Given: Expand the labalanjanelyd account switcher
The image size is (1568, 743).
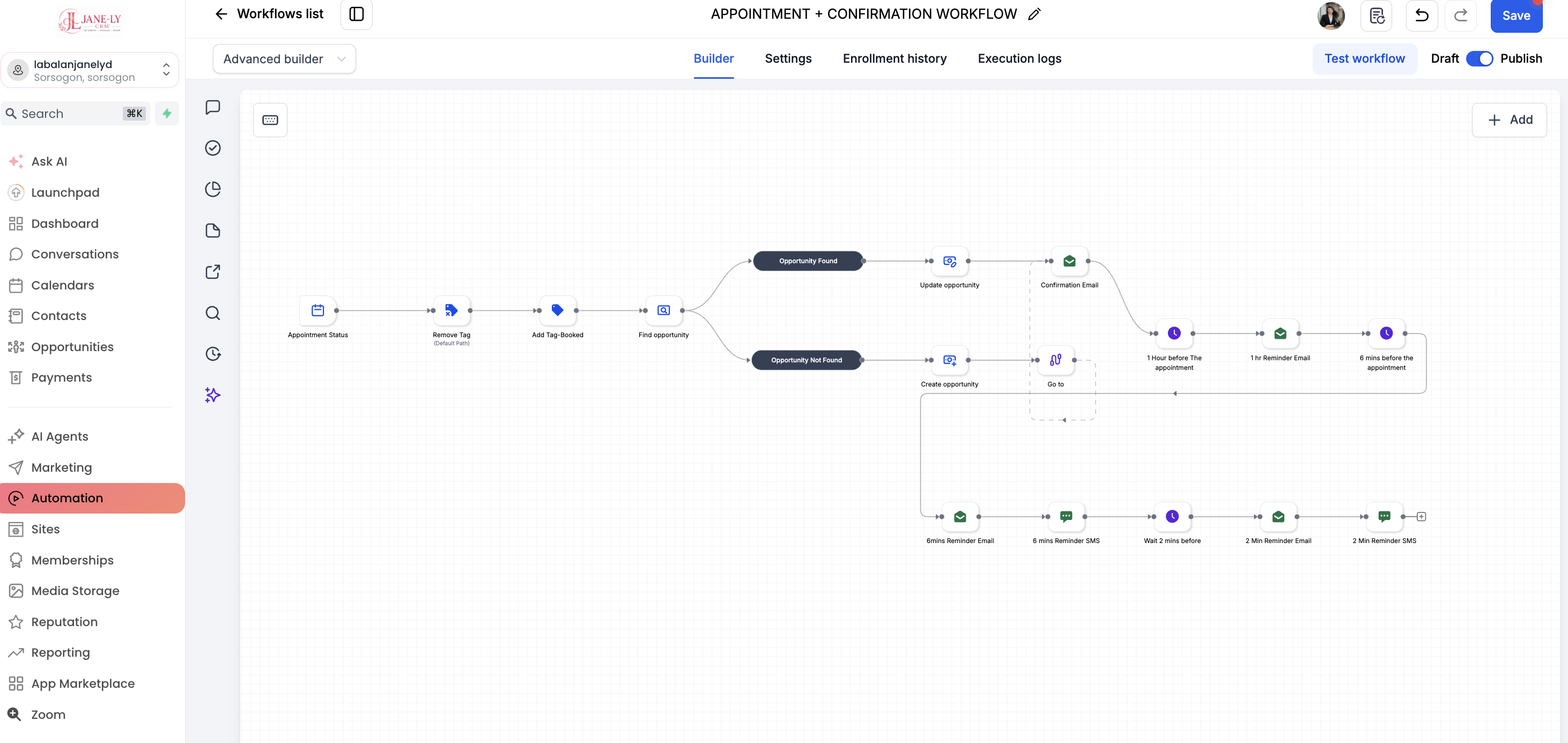Looking at the screenshot, I should [90, 70].
